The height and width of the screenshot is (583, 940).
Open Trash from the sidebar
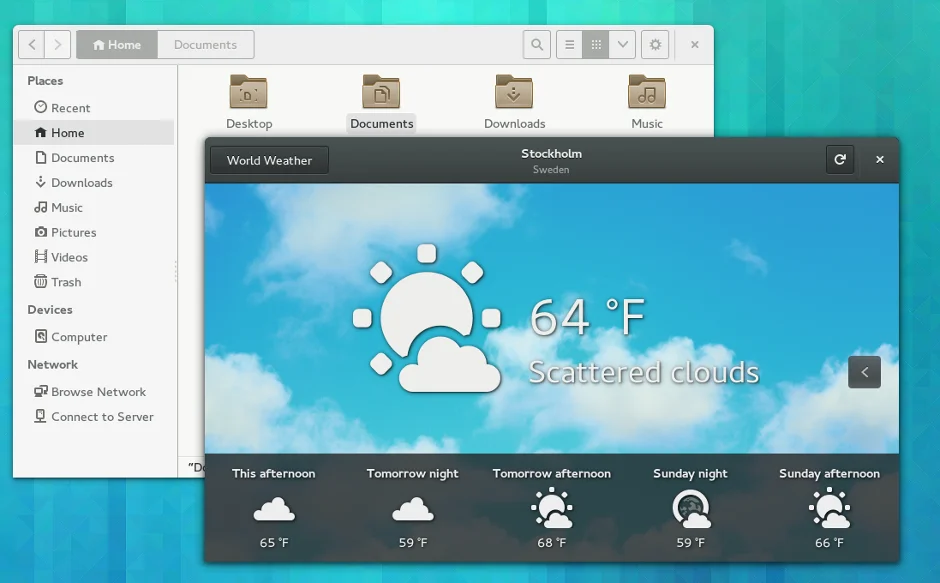tap(66, 282)
